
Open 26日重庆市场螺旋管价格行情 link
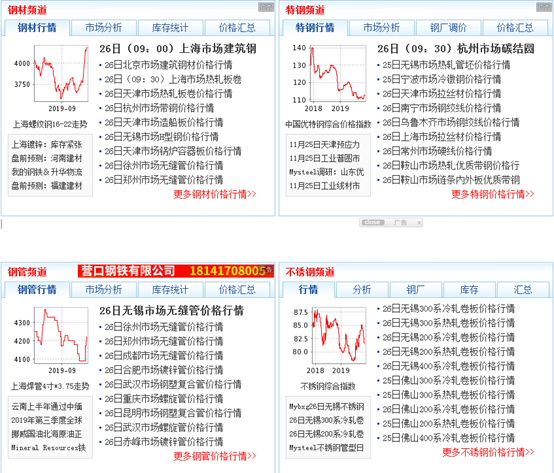click(x=164, y=399)
